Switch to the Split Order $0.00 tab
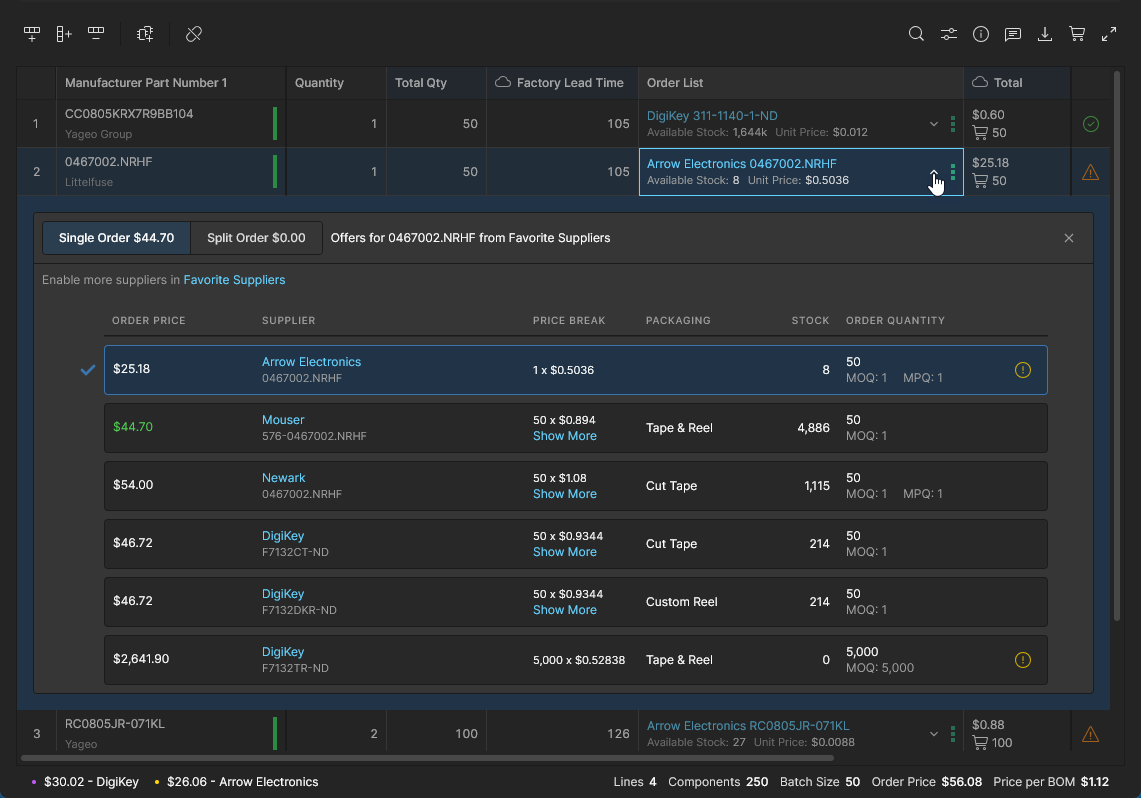Viewport: 1141px width, 798px height. click(256, 238)
